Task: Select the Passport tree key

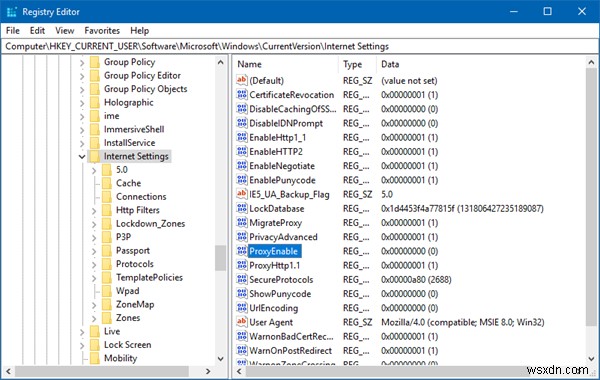Action: pos(132,250)
